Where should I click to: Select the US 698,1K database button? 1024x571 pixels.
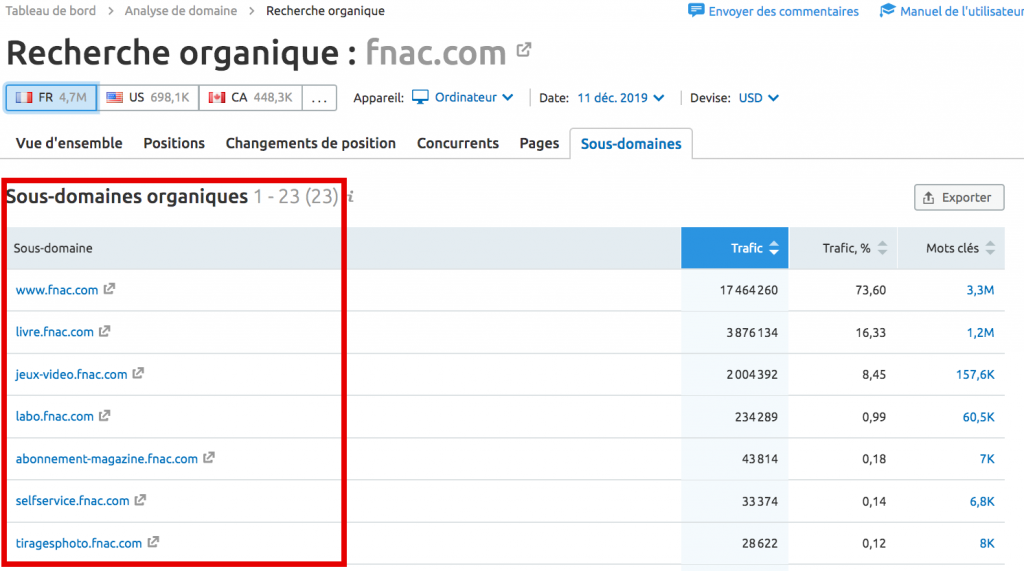148,98
